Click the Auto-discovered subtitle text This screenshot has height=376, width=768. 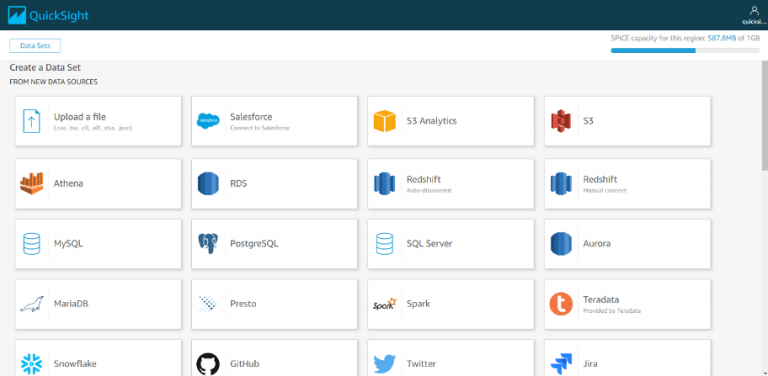[x=429, y=190]
